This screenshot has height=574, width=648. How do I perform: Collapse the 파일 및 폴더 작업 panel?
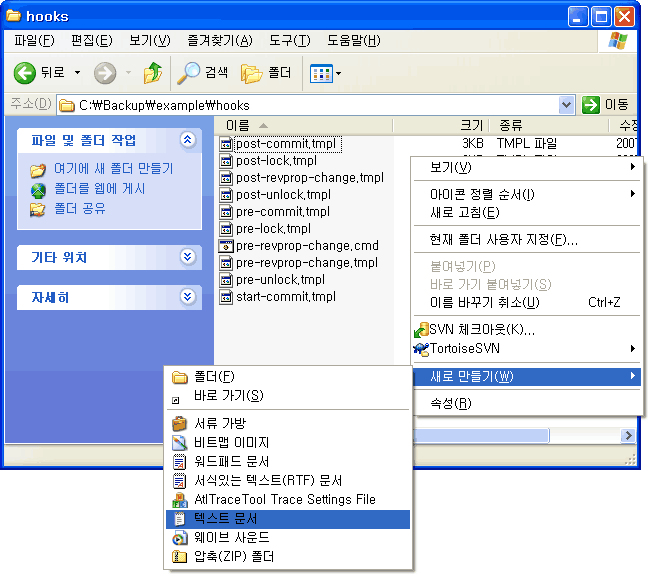(187, 140)
